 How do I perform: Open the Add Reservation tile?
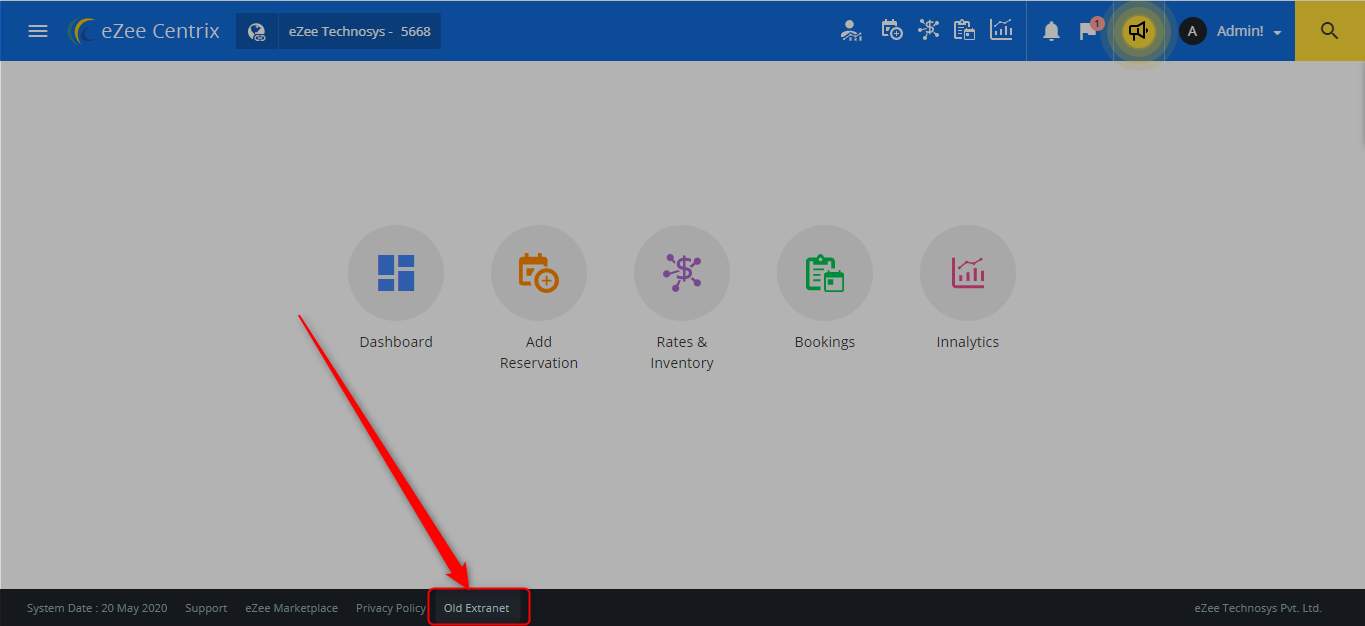pos(539,273)
